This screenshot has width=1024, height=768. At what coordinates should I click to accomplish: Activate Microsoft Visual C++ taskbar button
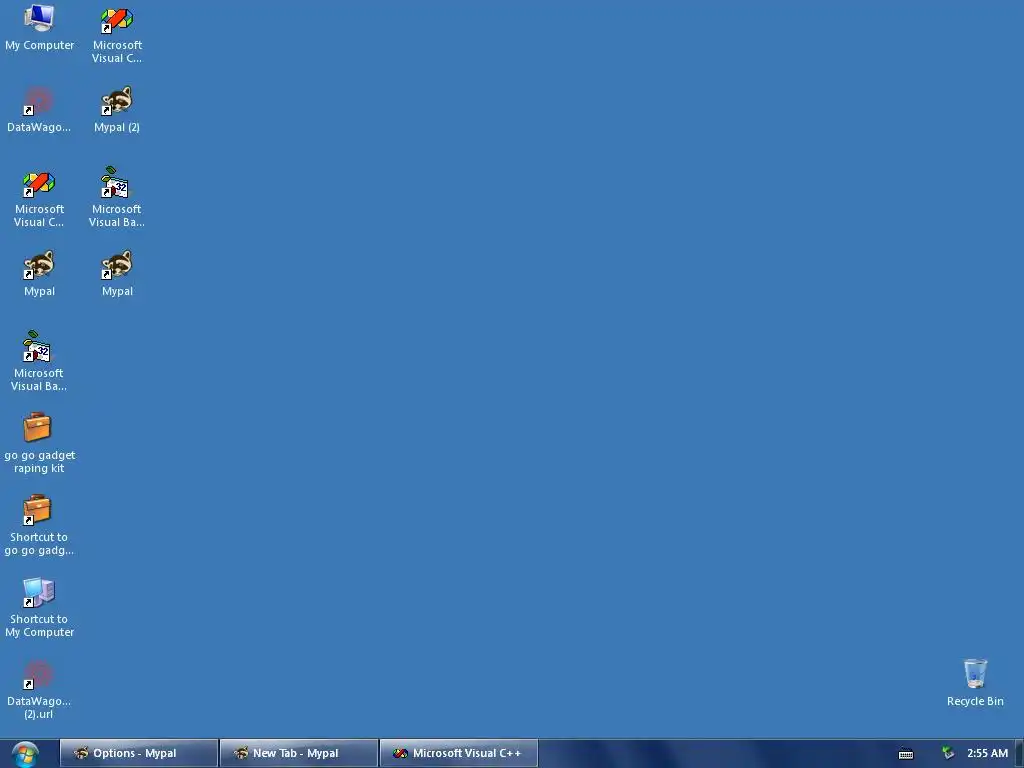pos(458,753)
